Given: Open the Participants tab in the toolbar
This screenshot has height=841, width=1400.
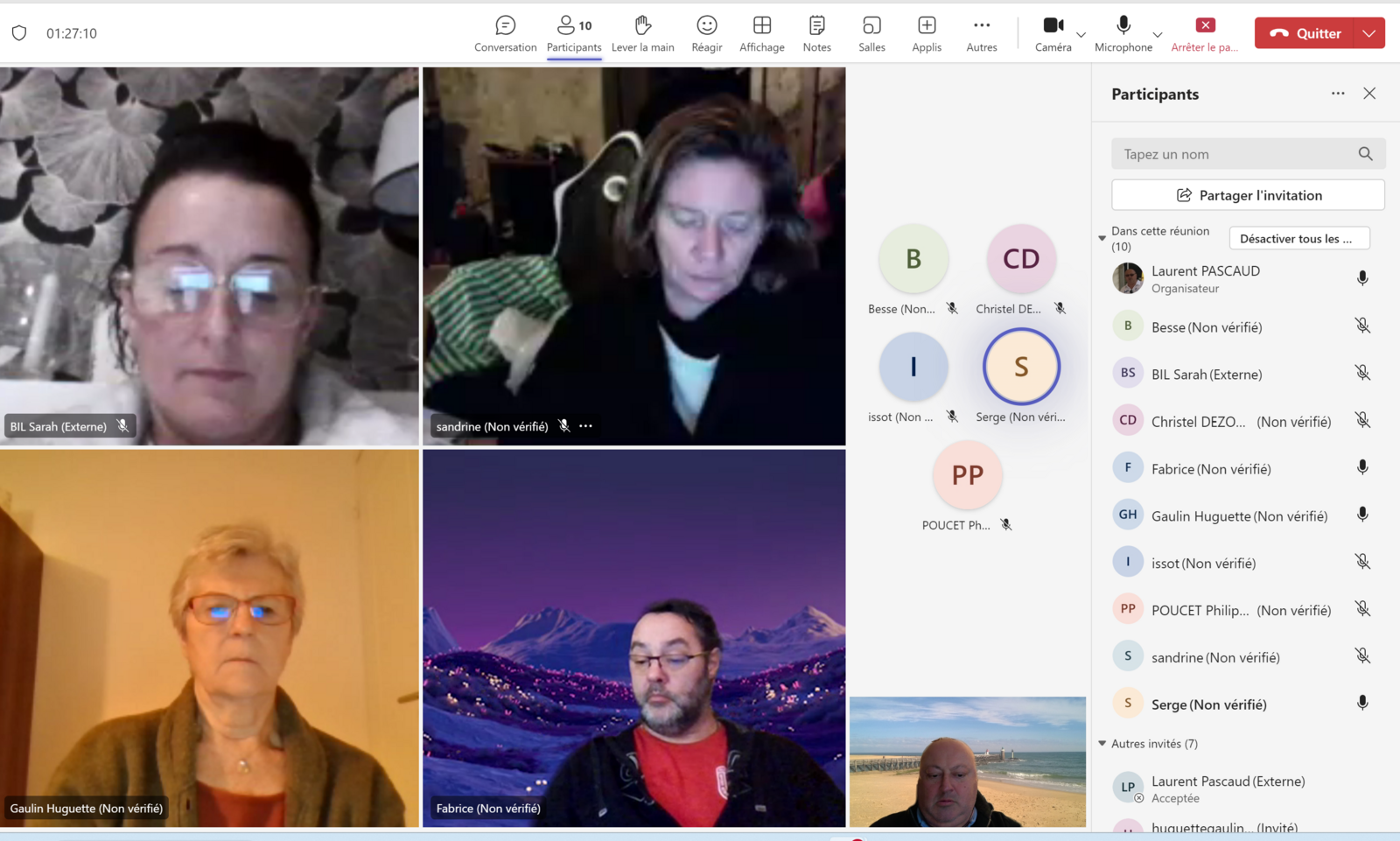Looking at the screenshot, I should (574, 33).
